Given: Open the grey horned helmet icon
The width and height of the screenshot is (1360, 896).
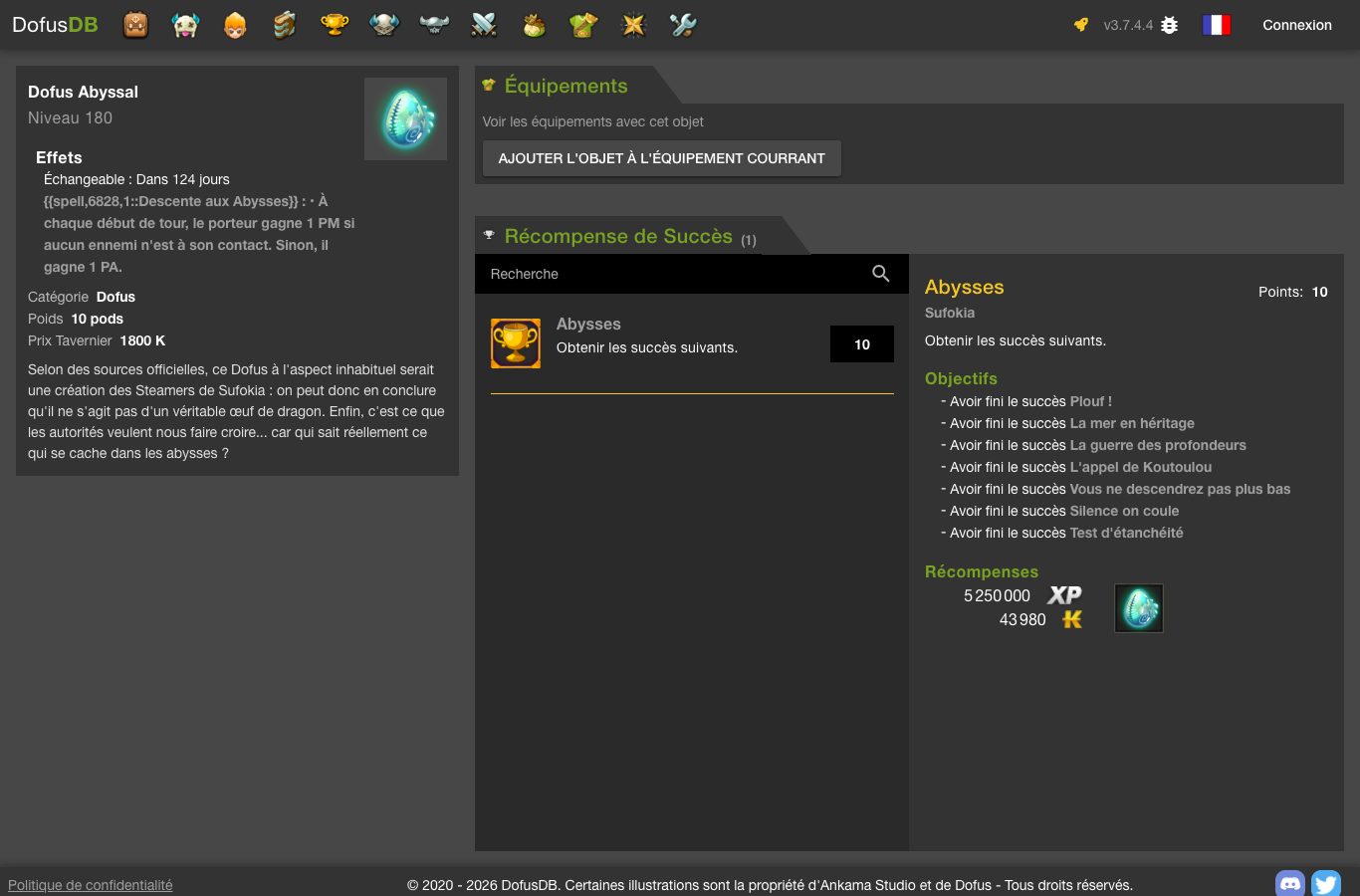Looking at the screenshot, I should [434, 25].
